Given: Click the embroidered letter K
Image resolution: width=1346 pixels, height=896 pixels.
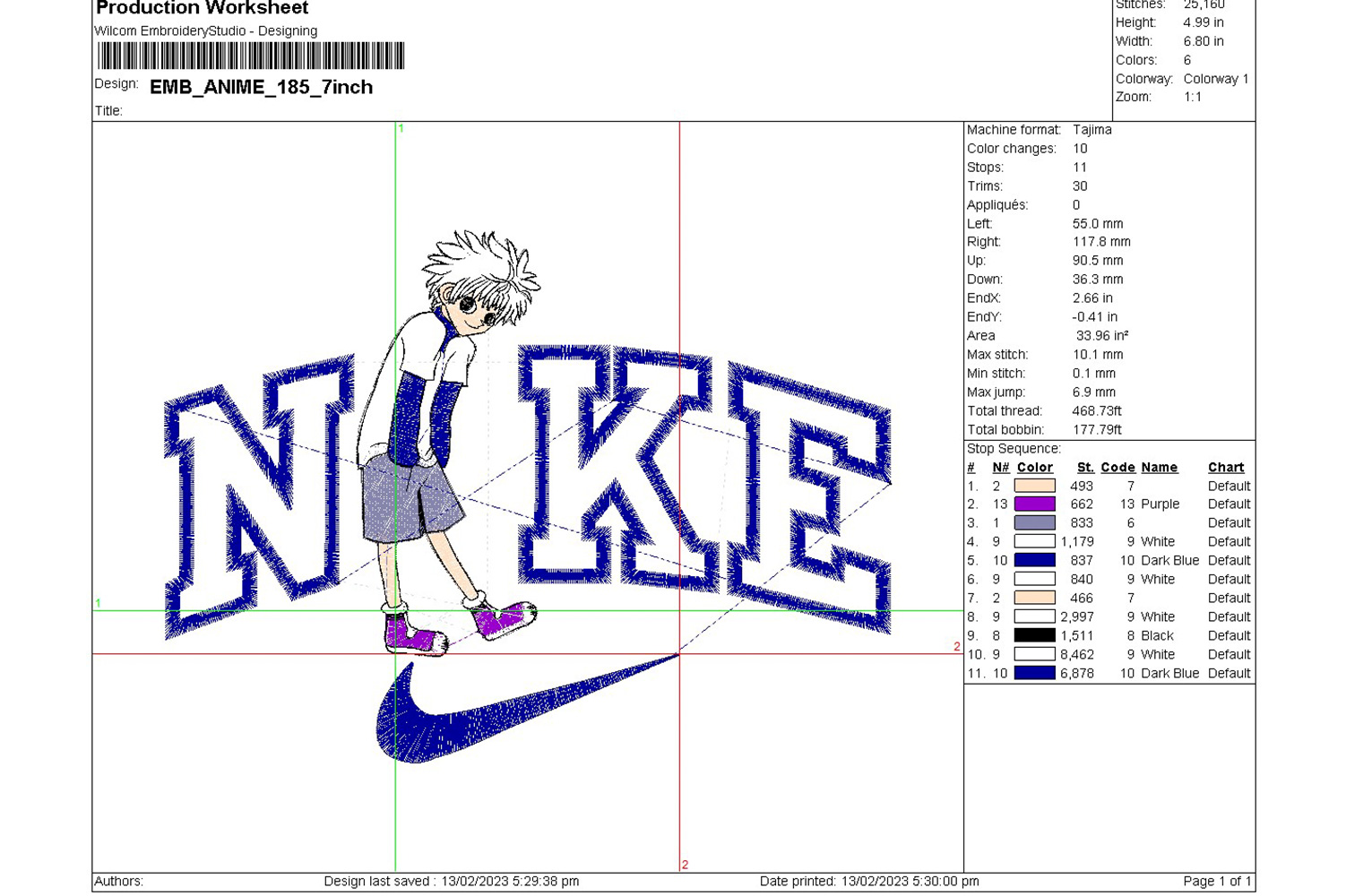Looking at the screenshot, I should (618, 466).
